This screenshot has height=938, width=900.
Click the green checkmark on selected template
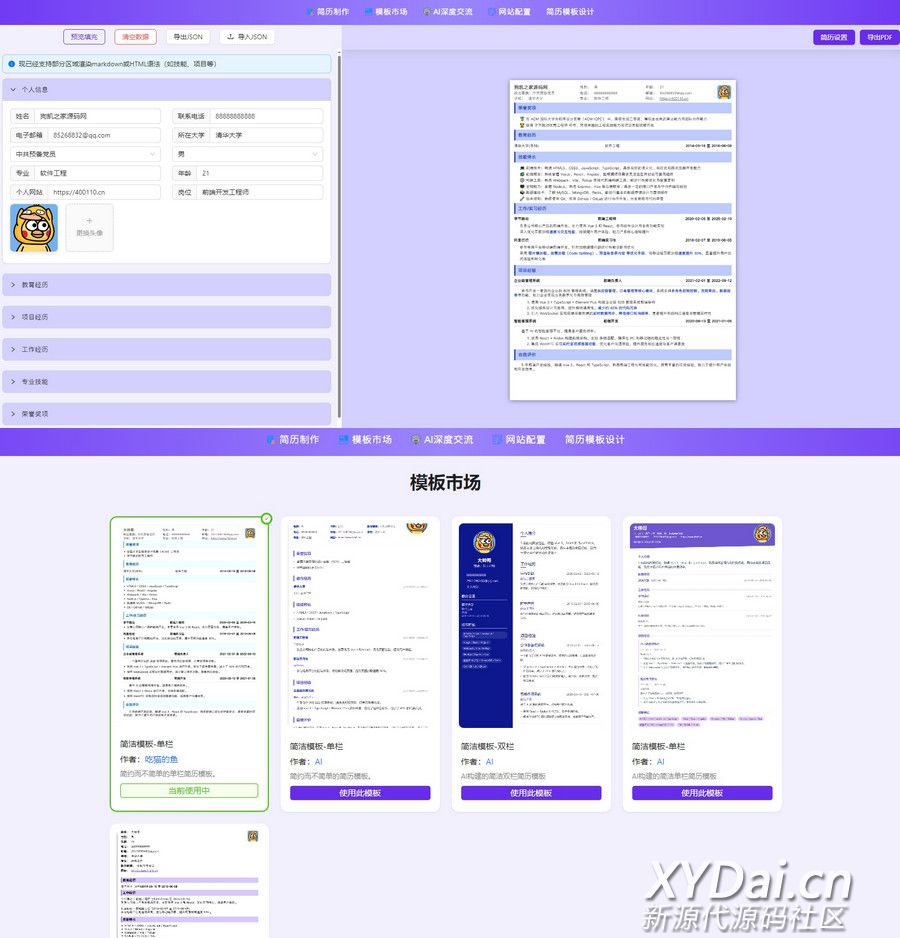click(x=266, y=518)
